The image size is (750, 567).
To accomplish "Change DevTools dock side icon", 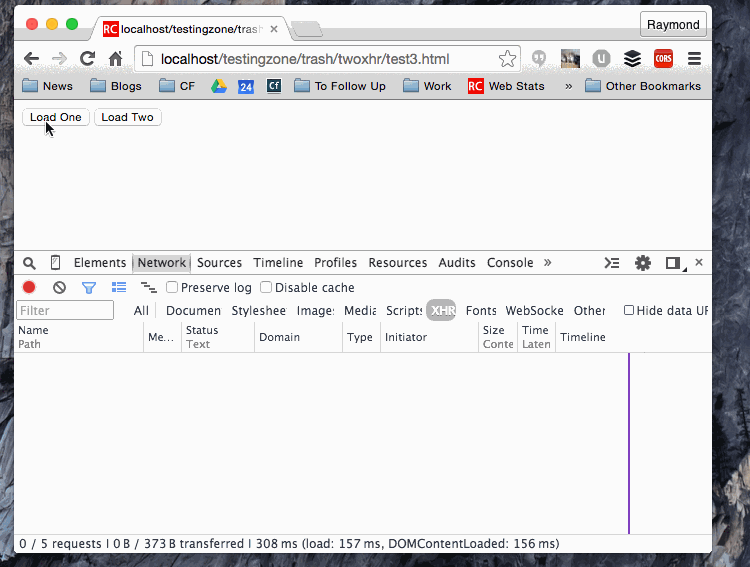I will tap(673, 263).
